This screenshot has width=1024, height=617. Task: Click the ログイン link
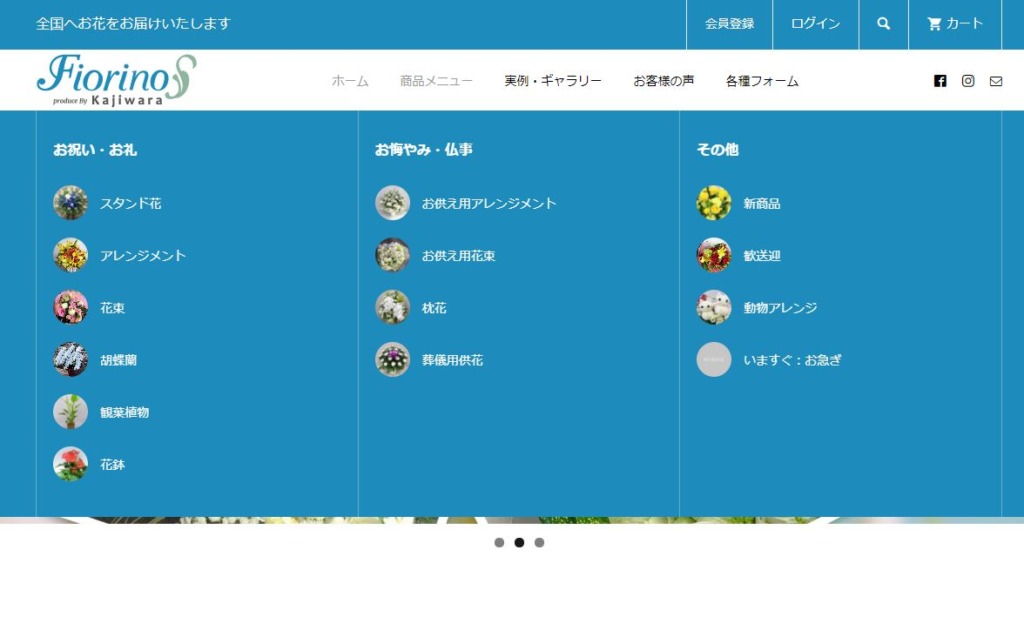pyautogui.click(x=815, y=24)
